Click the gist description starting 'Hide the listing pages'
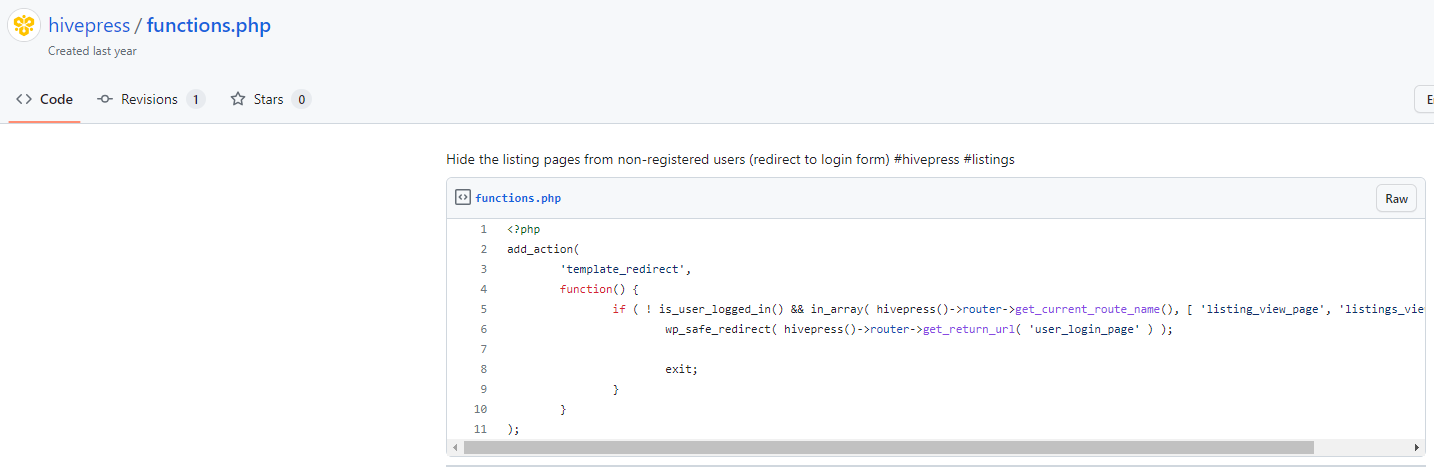Image resolution: width=1434 pixels, height=469 pixels. pos(730,159)
